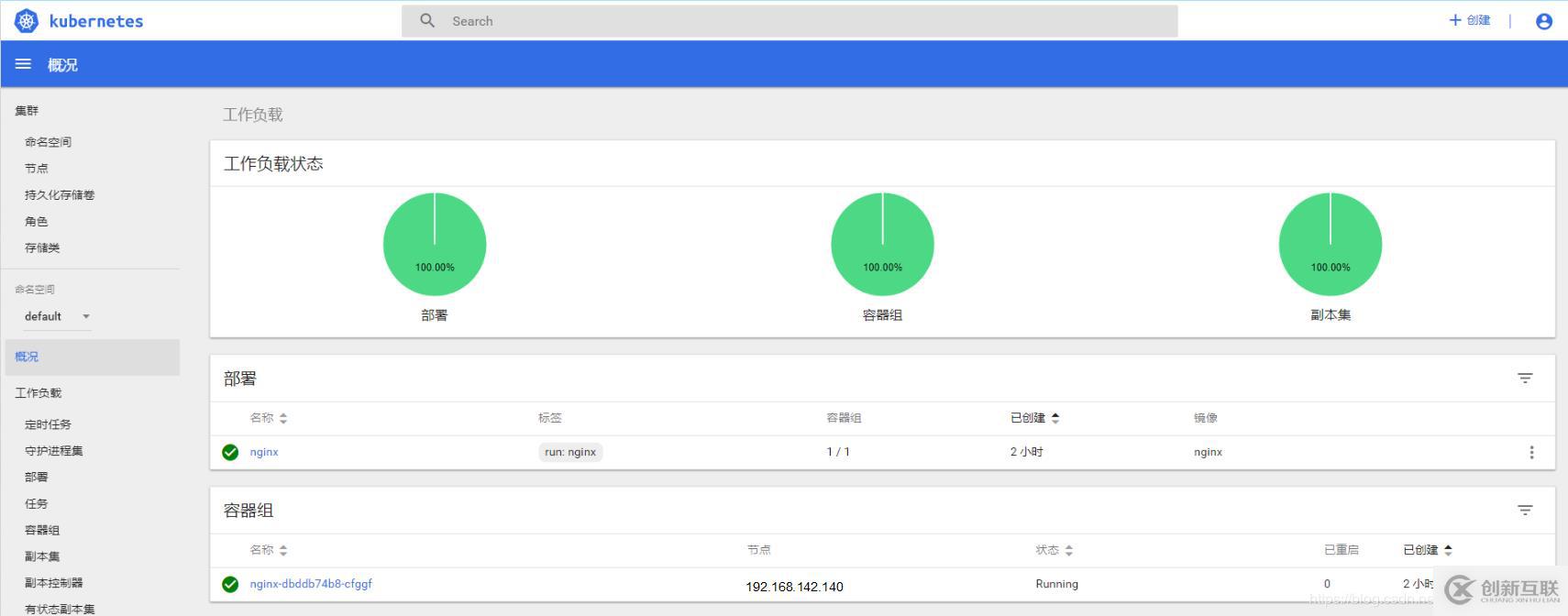
Task: Click green status icon of nginx deployment
Action: coord(230,452)
